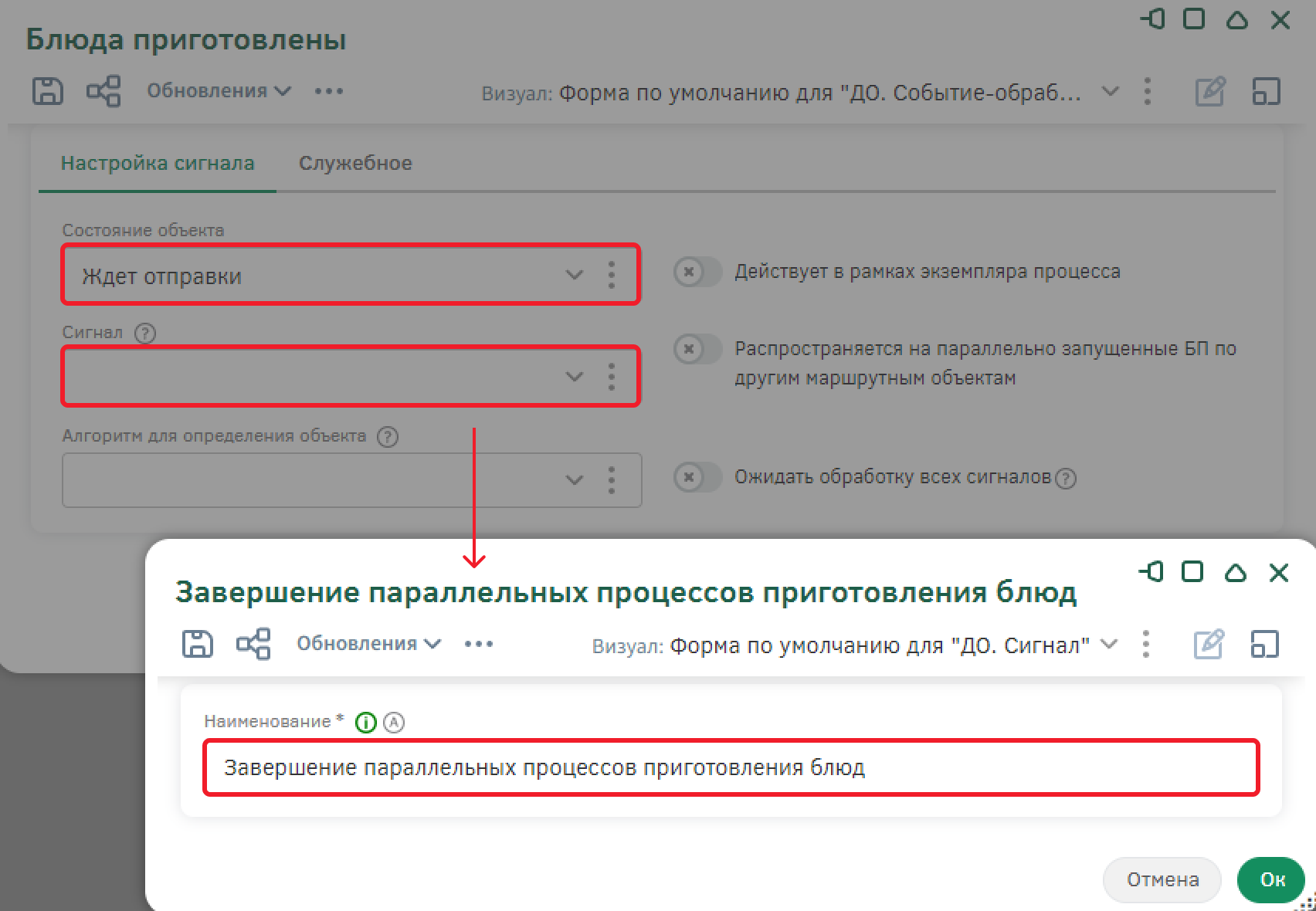This screenshot has height=911, width=1316.
Task: Enable Распространяется на параллельно запущенные БП switch
Action: [697, 349]
